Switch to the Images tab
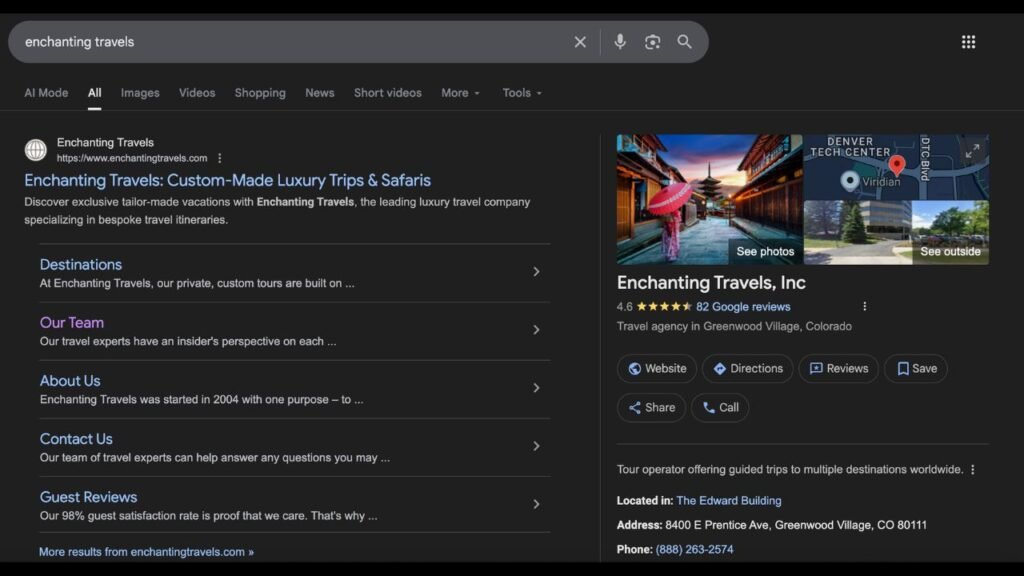This screenshot has height=576, width=1024. tap(140, 92)
